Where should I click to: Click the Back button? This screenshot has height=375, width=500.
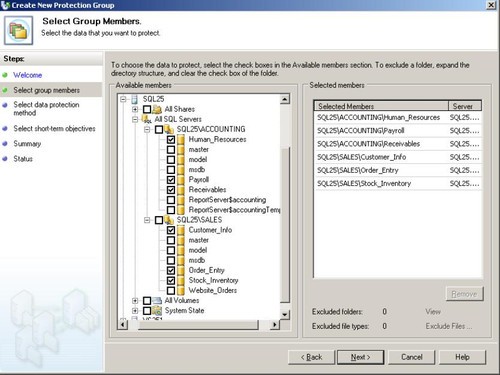311,357
